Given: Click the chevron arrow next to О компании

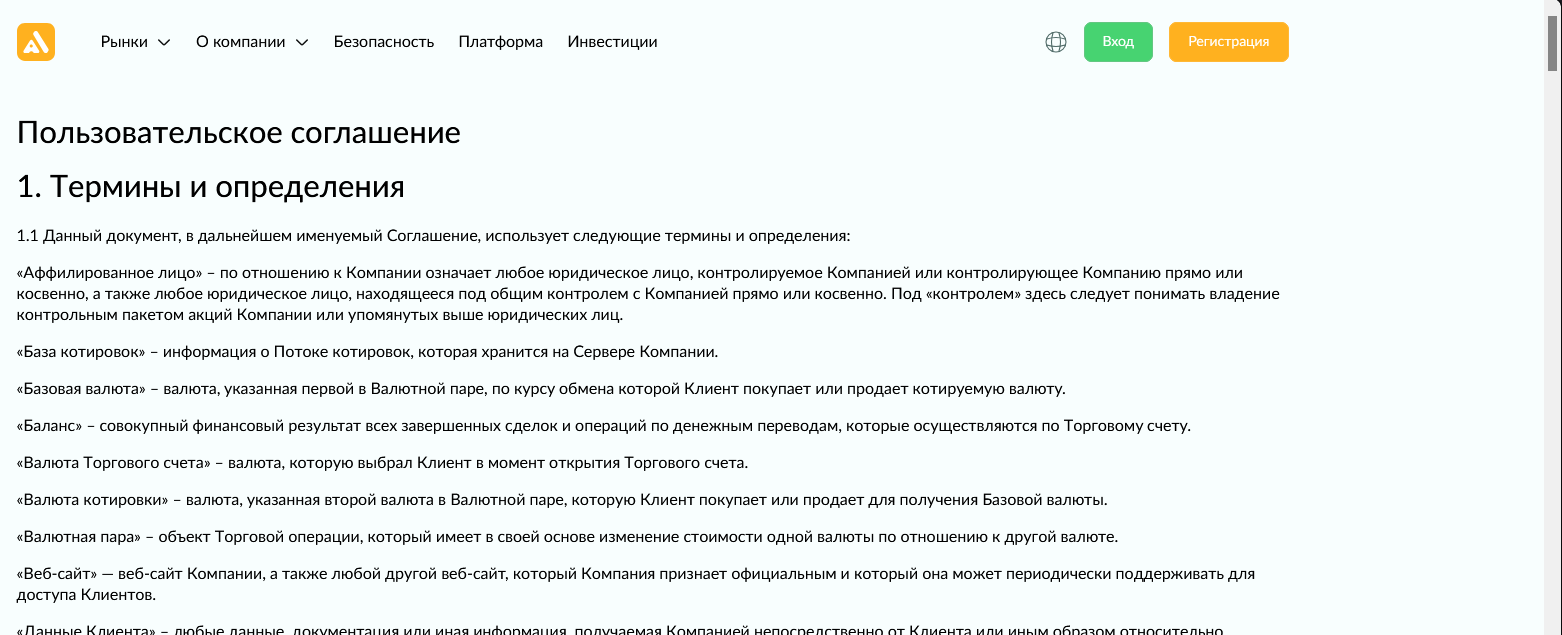Looking at the screenshot, I should pos(301,42).
